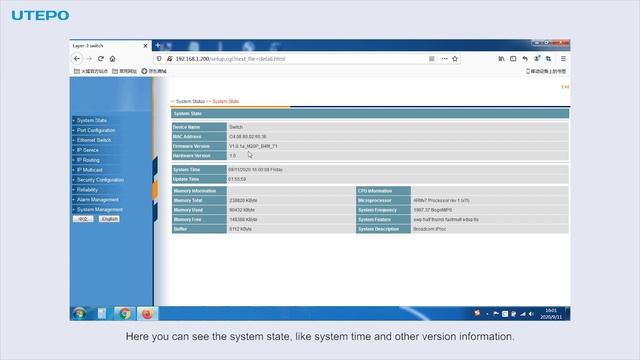
Task: Open the third bookmark with globe icon
Action: pos(154,71)
